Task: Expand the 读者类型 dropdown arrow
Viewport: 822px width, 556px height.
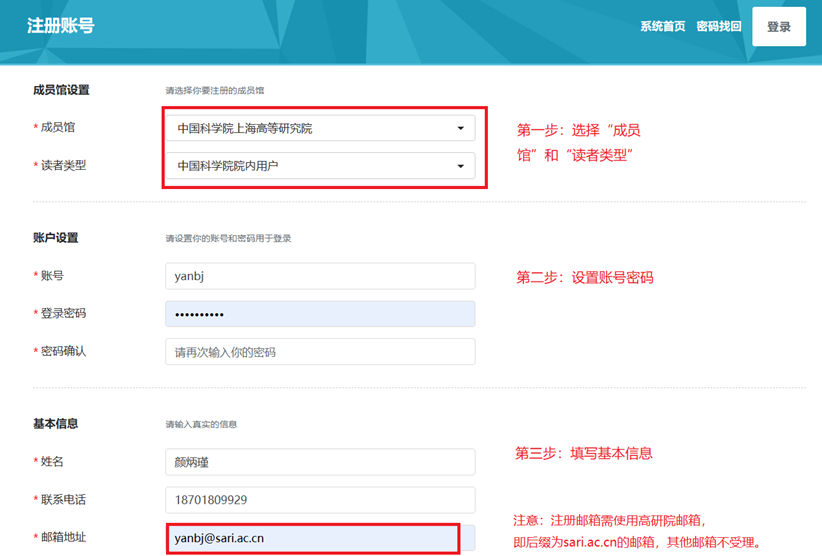Action: coord(460,166)
